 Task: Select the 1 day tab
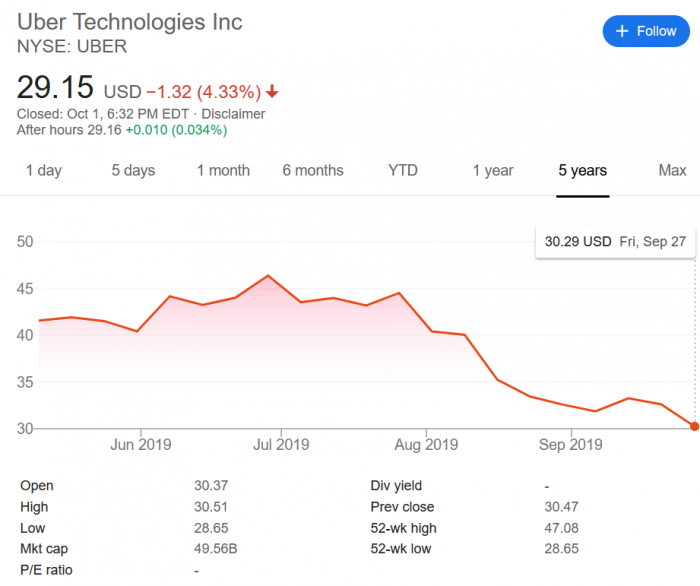43,170
